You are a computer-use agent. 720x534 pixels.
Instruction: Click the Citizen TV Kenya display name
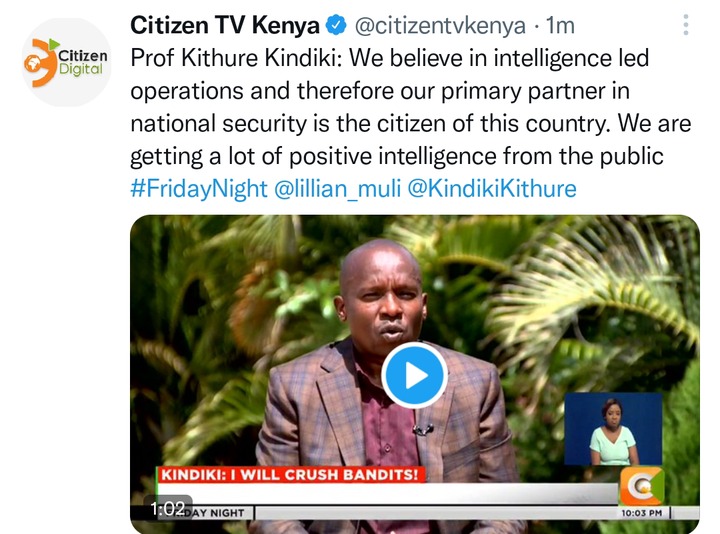tap(225, 25)
